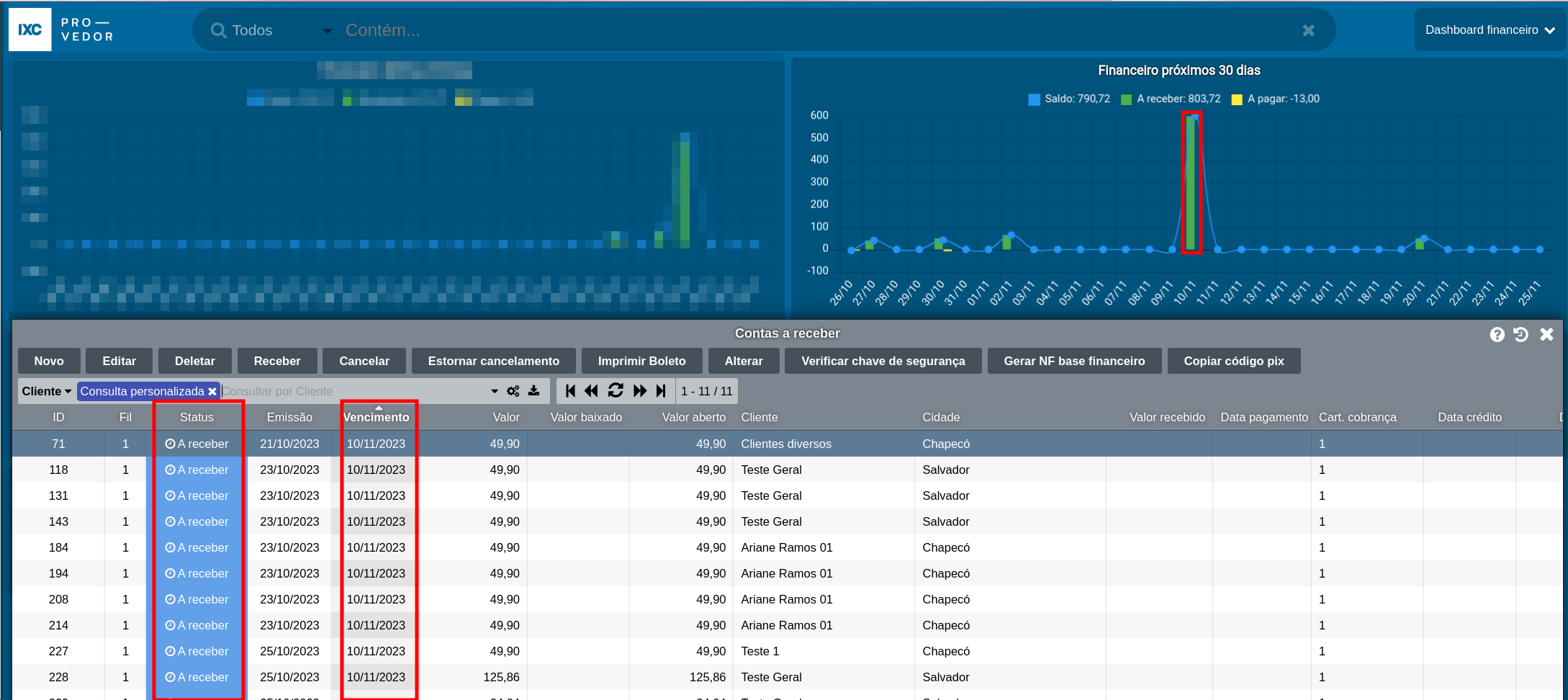The image size is (1568, 700).
Task: Close the Contas a receber window
Action: tap(1546, 334)
